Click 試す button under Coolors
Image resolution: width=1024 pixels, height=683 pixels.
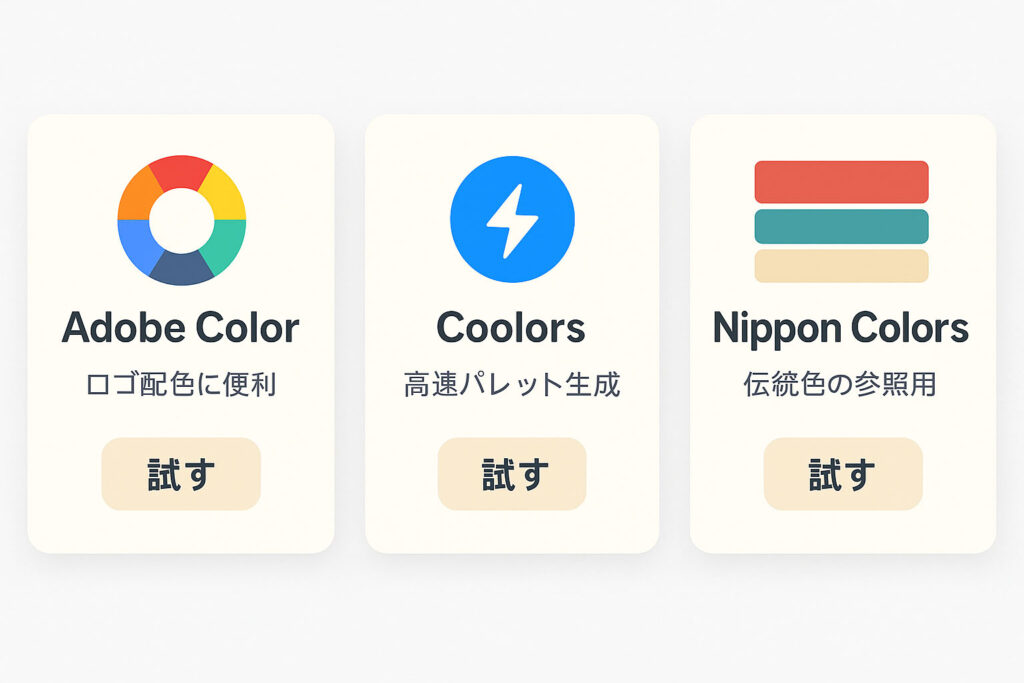tap(512, 474)
